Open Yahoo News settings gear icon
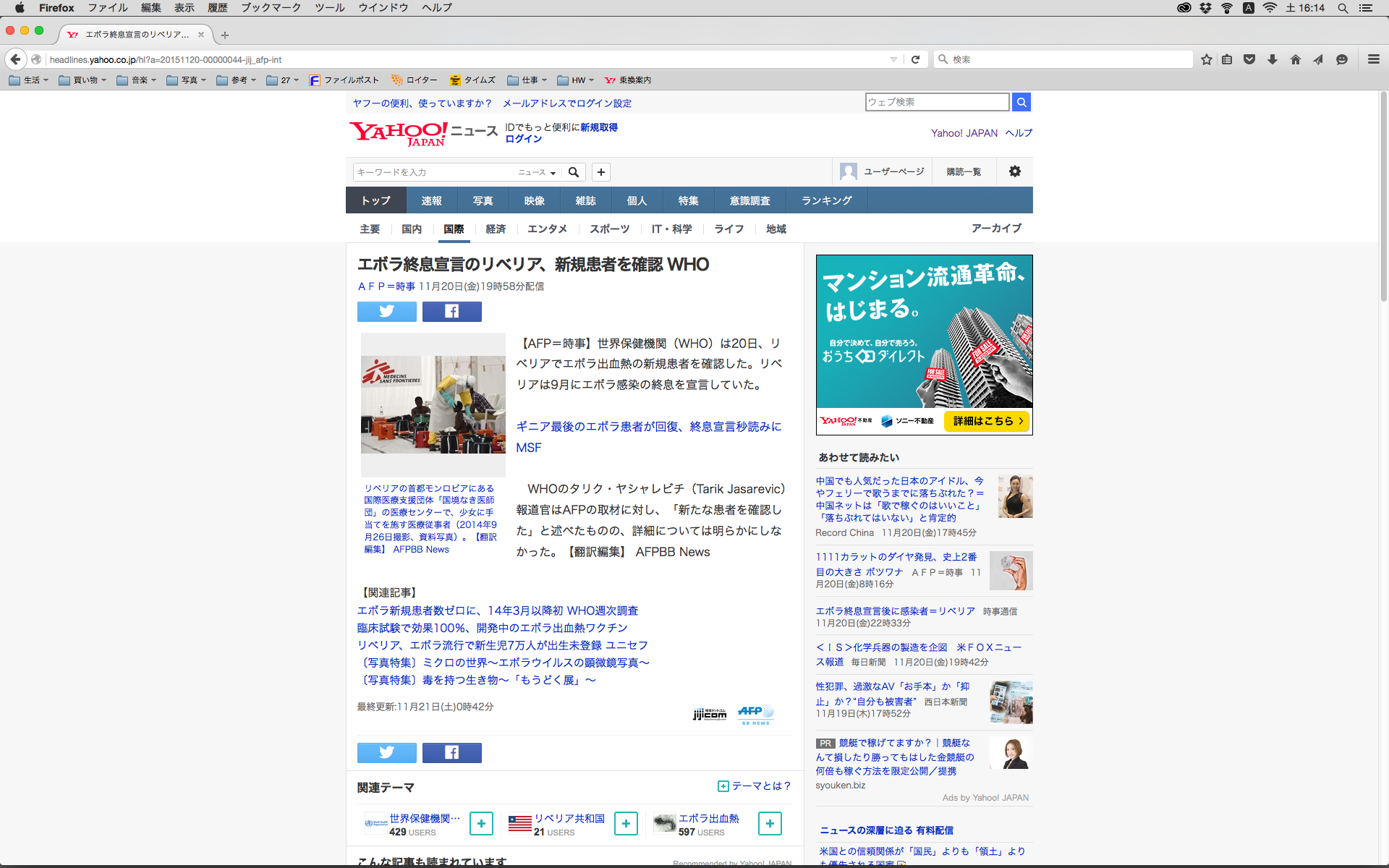1389x868 pixels. (x=1014, y=171)
